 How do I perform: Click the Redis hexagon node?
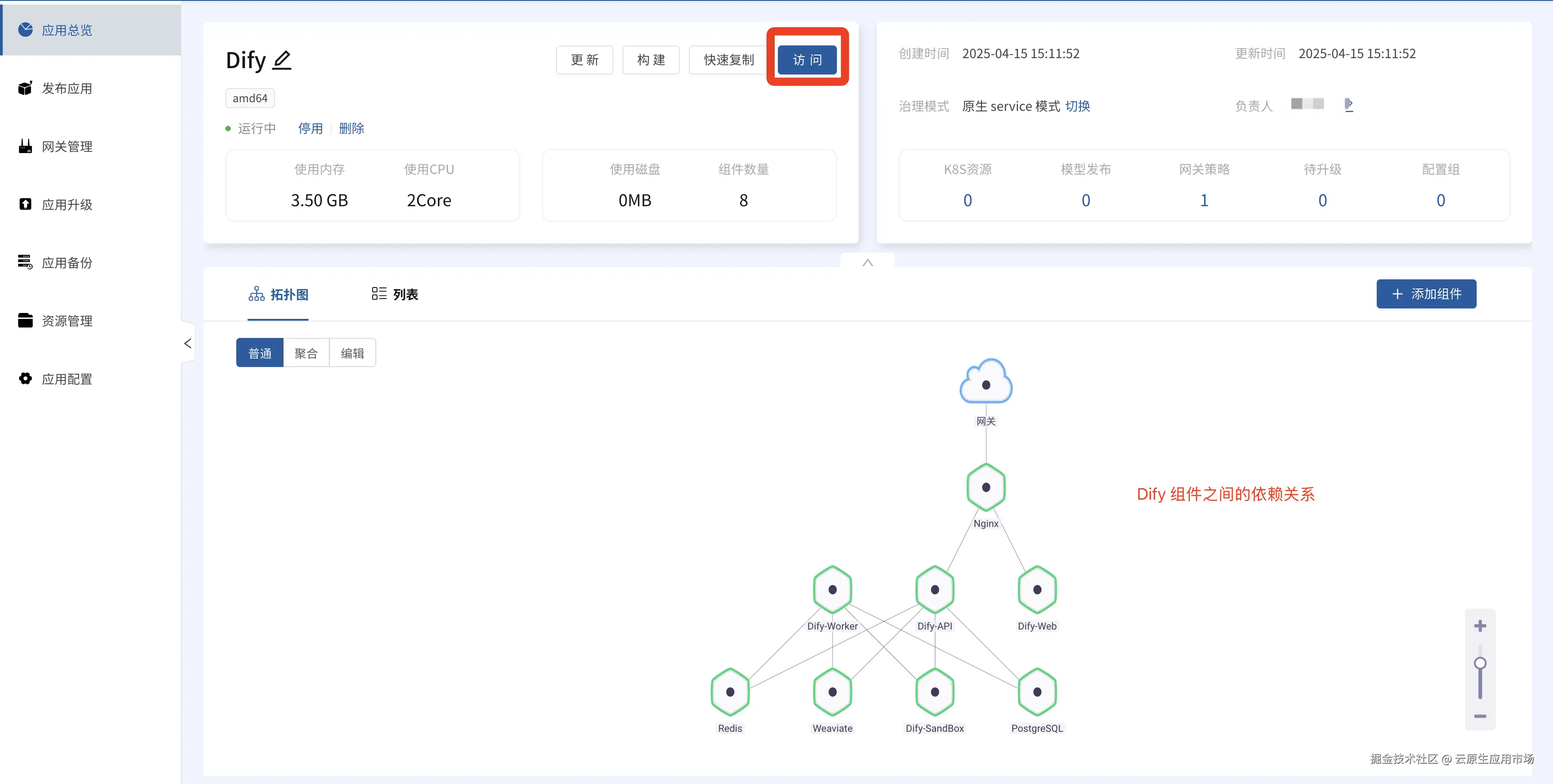coord(730,692)
